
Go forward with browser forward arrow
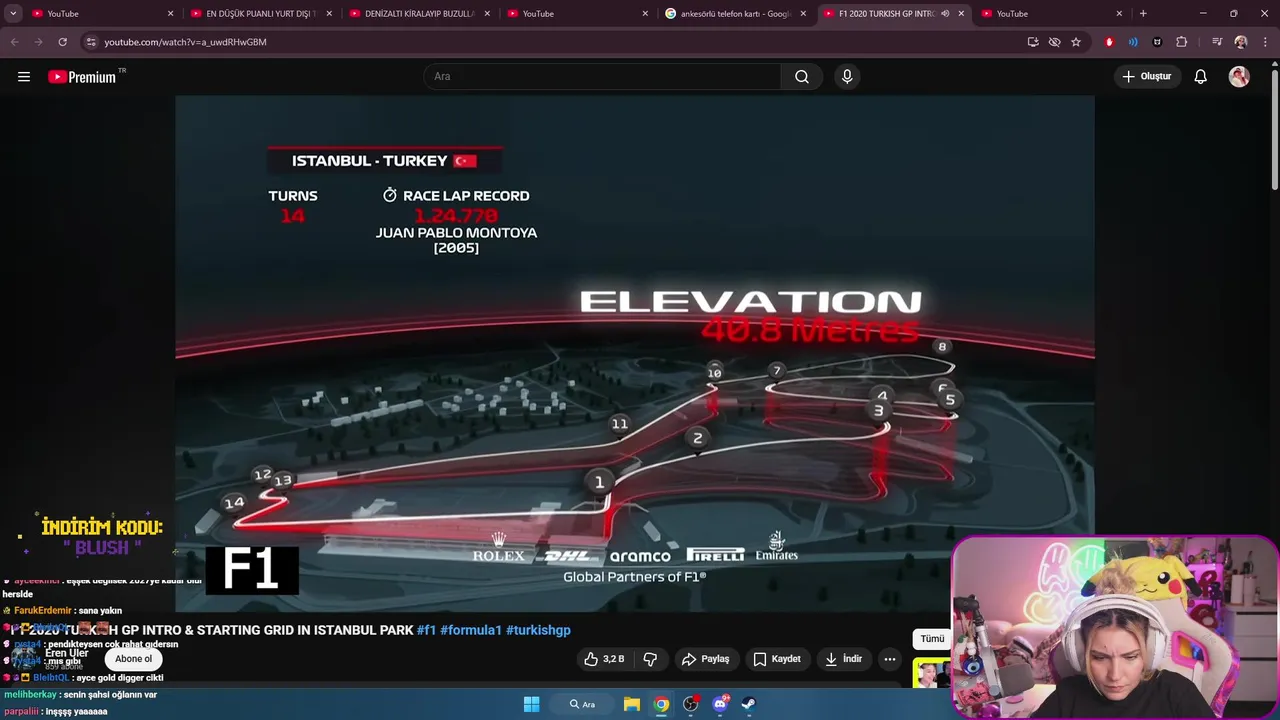(x=38, y=42)
